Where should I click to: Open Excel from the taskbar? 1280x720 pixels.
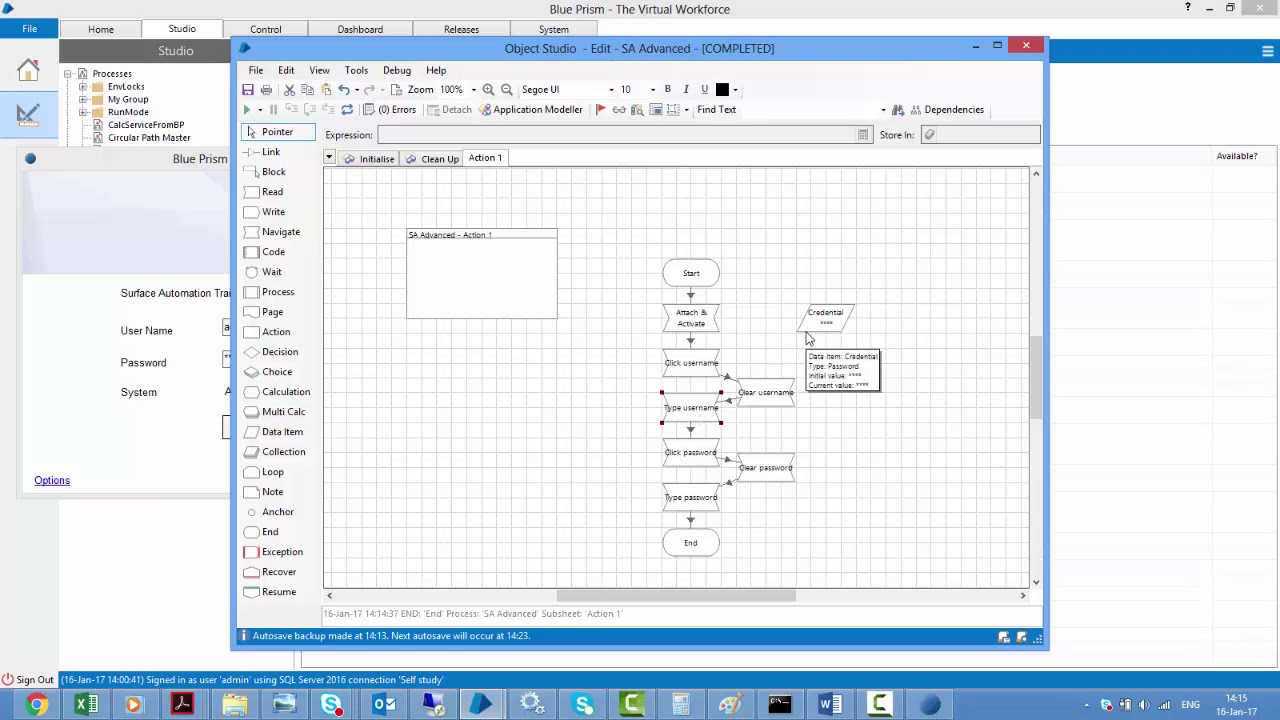pos(85,705)
